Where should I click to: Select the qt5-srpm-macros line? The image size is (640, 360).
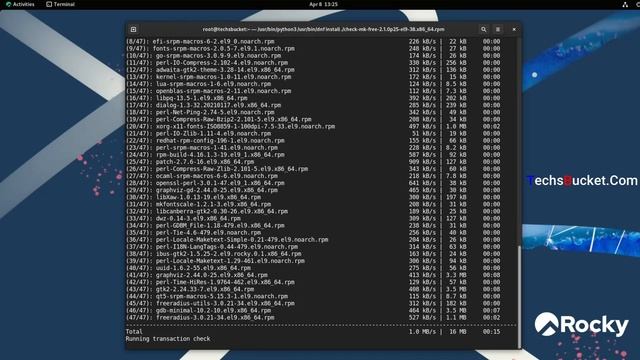click(x=313, y=296)
